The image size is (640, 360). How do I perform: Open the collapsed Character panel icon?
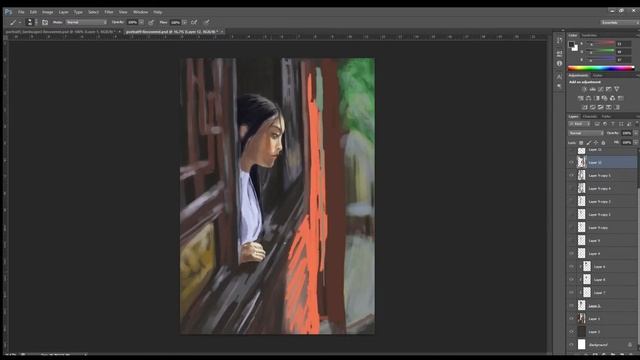click(x=559, y=76)
